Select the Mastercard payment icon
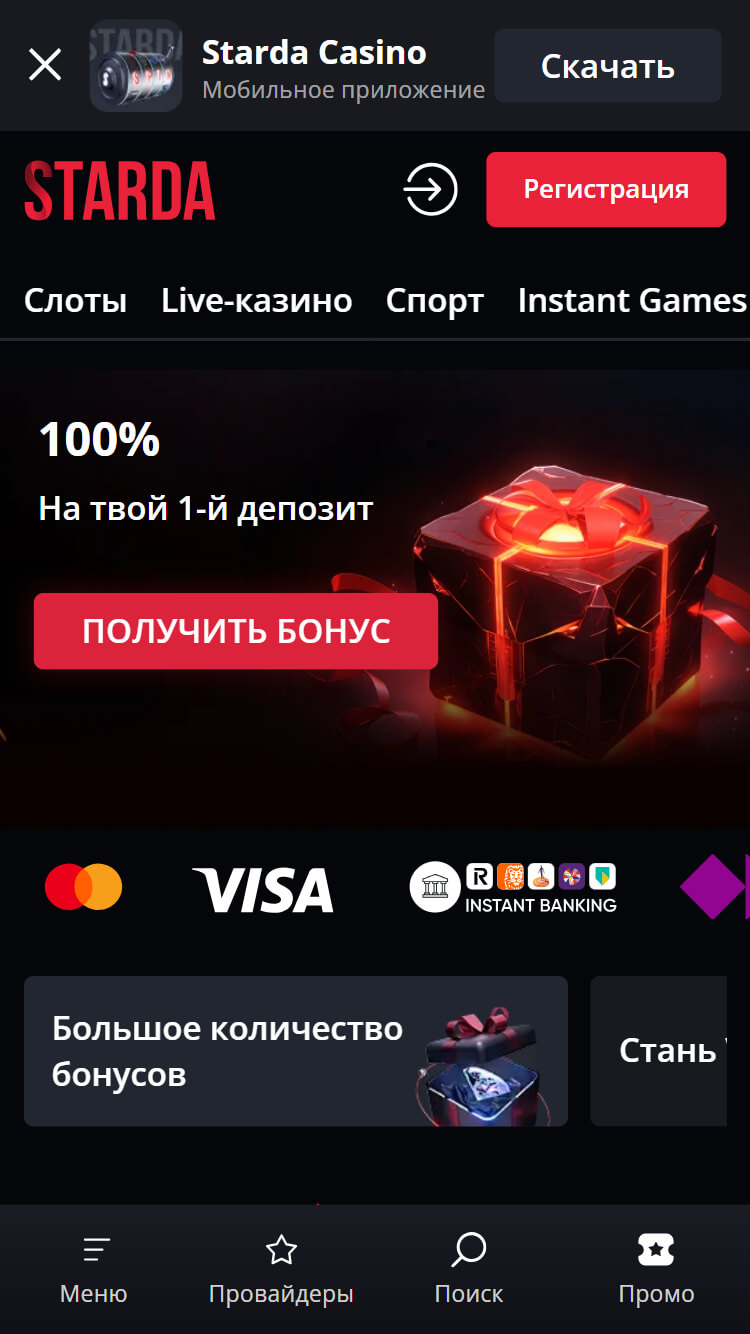The width and height of the screenshot is (750, 1334). [84, 887]
